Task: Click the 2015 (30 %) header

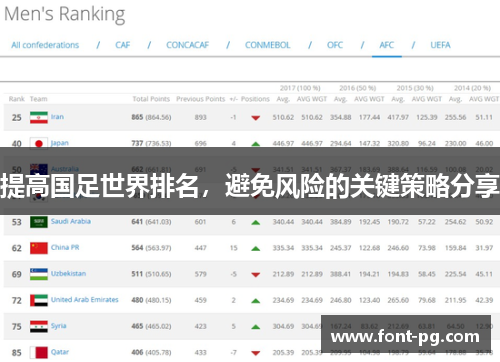Action: pos(415,88)
